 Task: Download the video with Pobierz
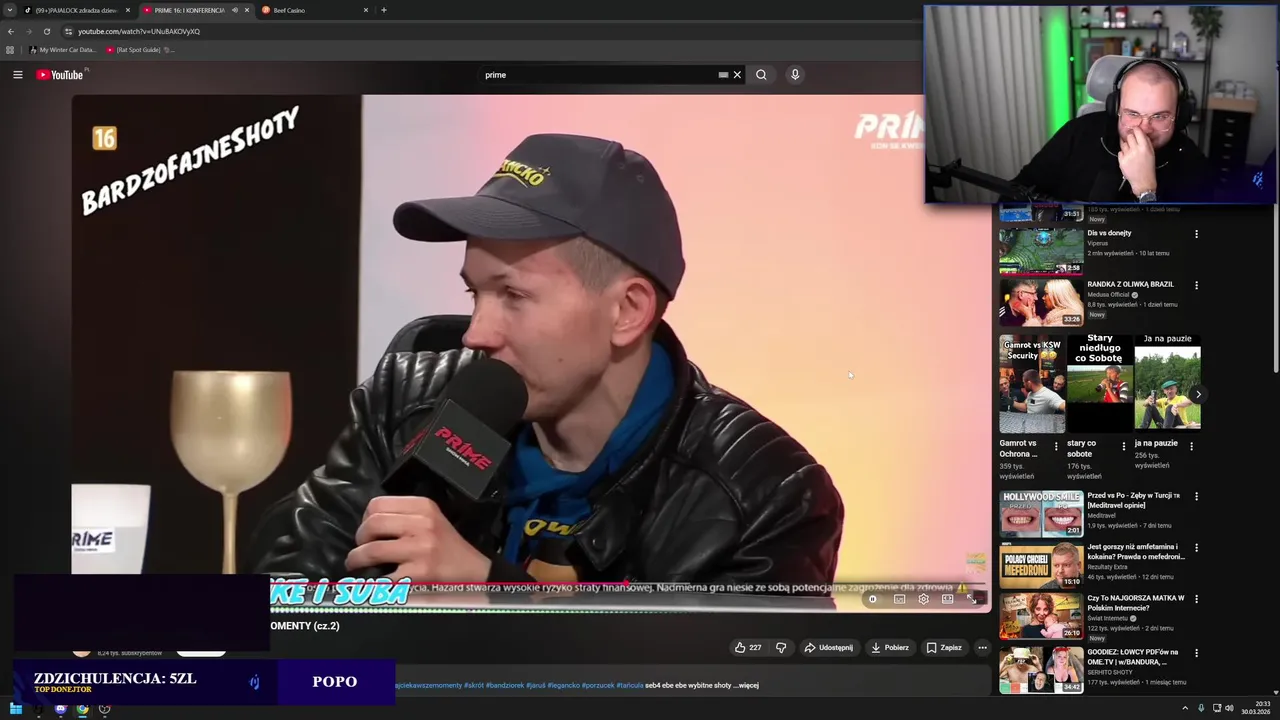(890, 647)
